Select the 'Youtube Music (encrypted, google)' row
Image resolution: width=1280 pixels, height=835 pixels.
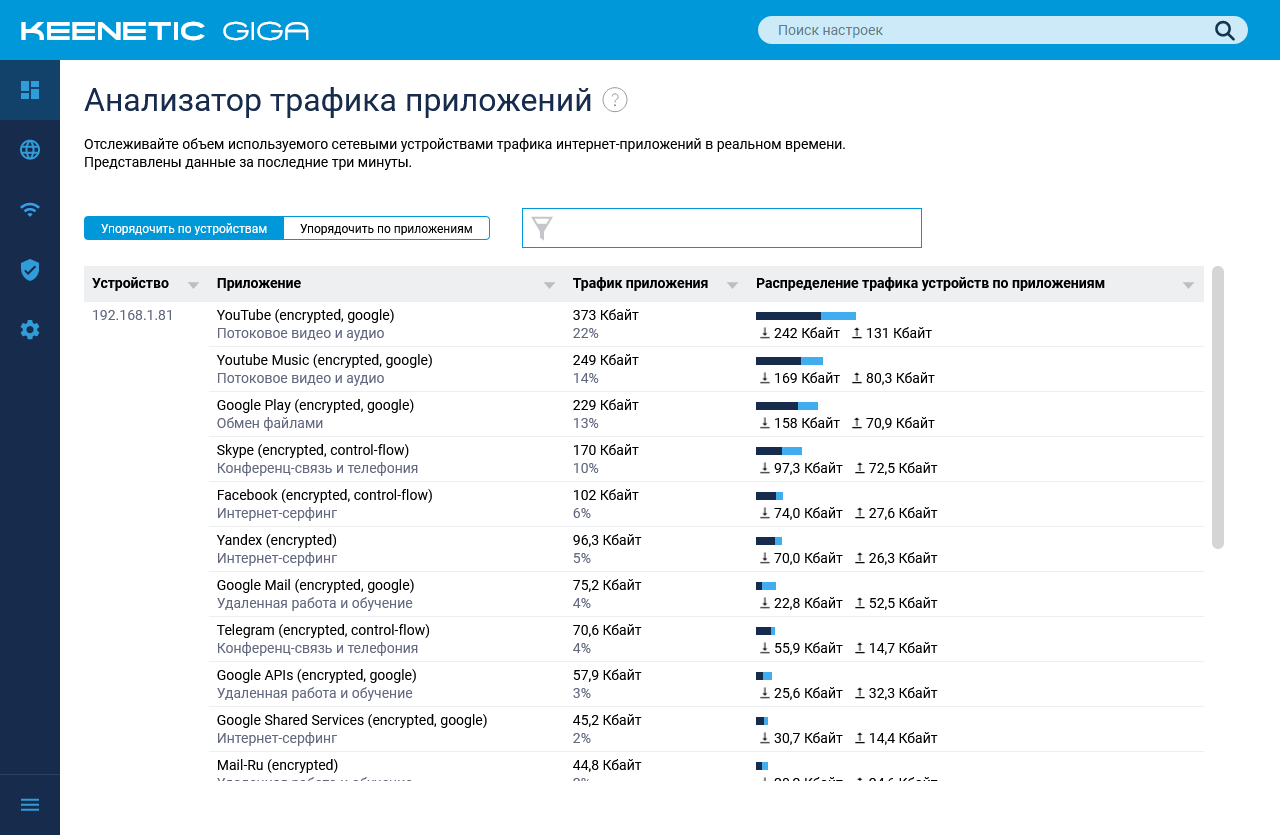[706, 369]
